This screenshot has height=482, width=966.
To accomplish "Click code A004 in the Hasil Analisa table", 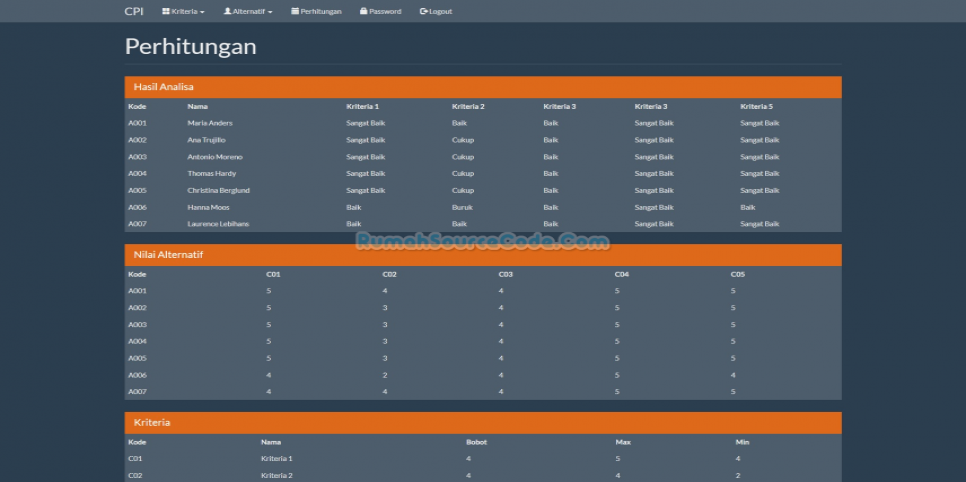I will [x=137, y=174].
